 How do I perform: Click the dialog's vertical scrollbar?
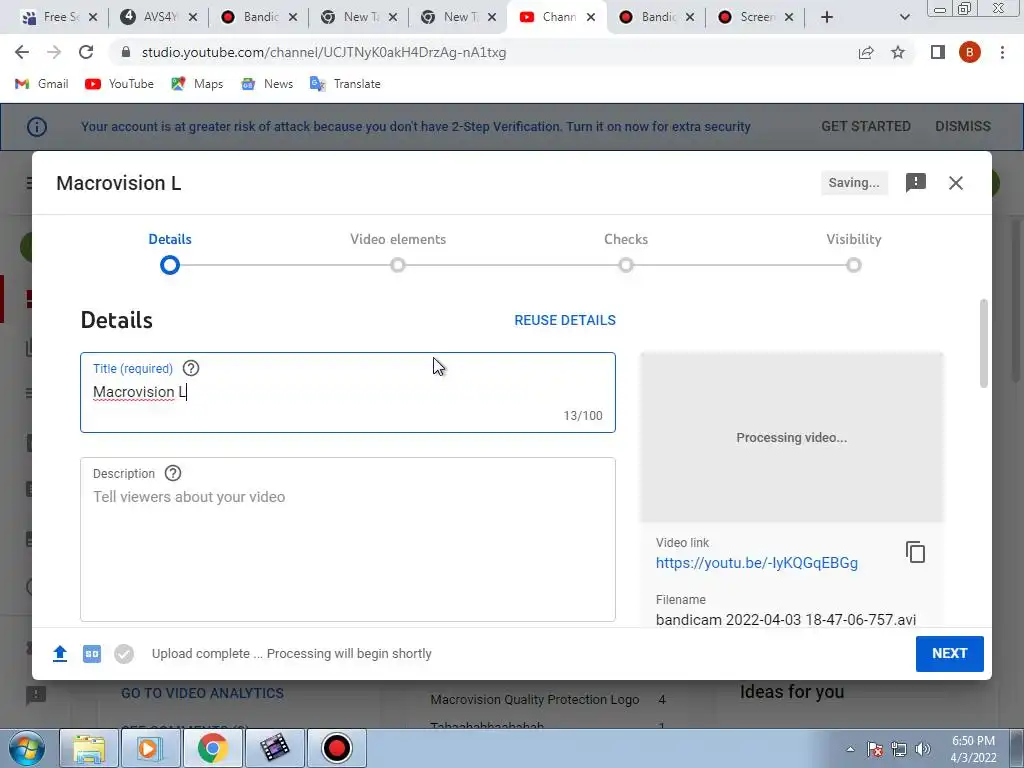984,344
